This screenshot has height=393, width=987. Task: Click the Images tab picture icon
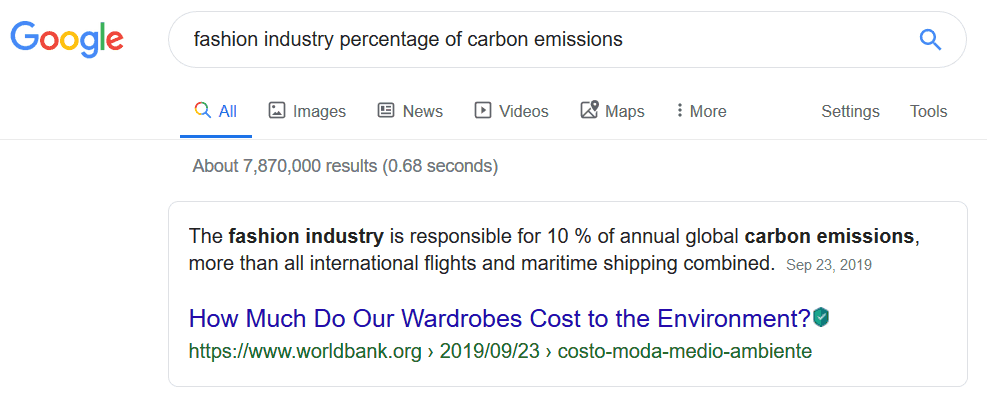click(x=277, y=111)
